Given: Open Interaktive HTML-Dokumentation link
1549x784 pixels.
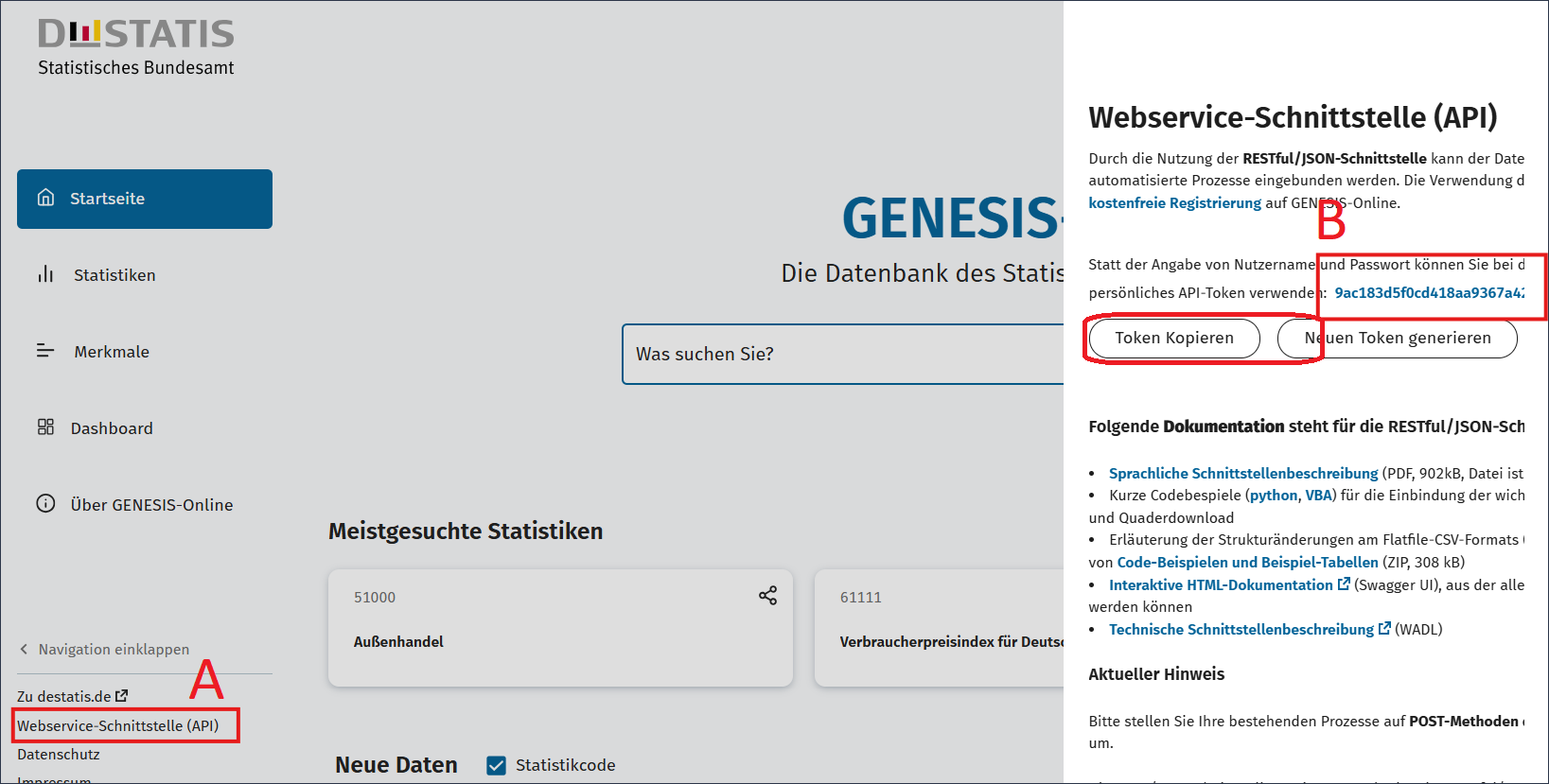Looking at the screenshot, I should [1220, 585].
